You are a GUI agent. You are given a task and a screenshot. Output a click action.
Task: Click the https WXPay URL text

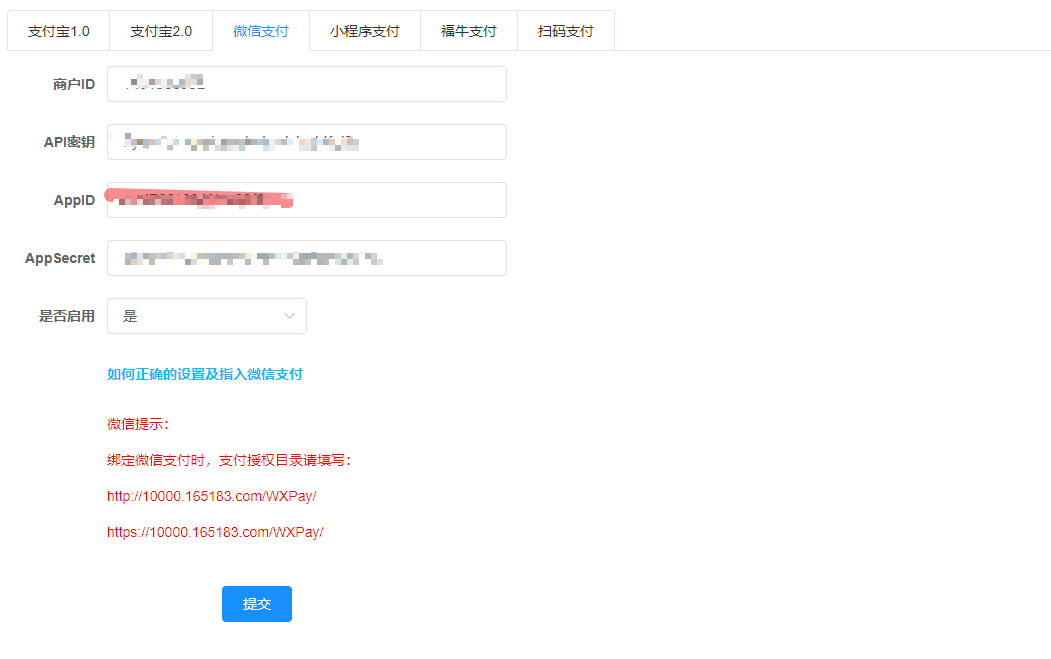(215, 532)
